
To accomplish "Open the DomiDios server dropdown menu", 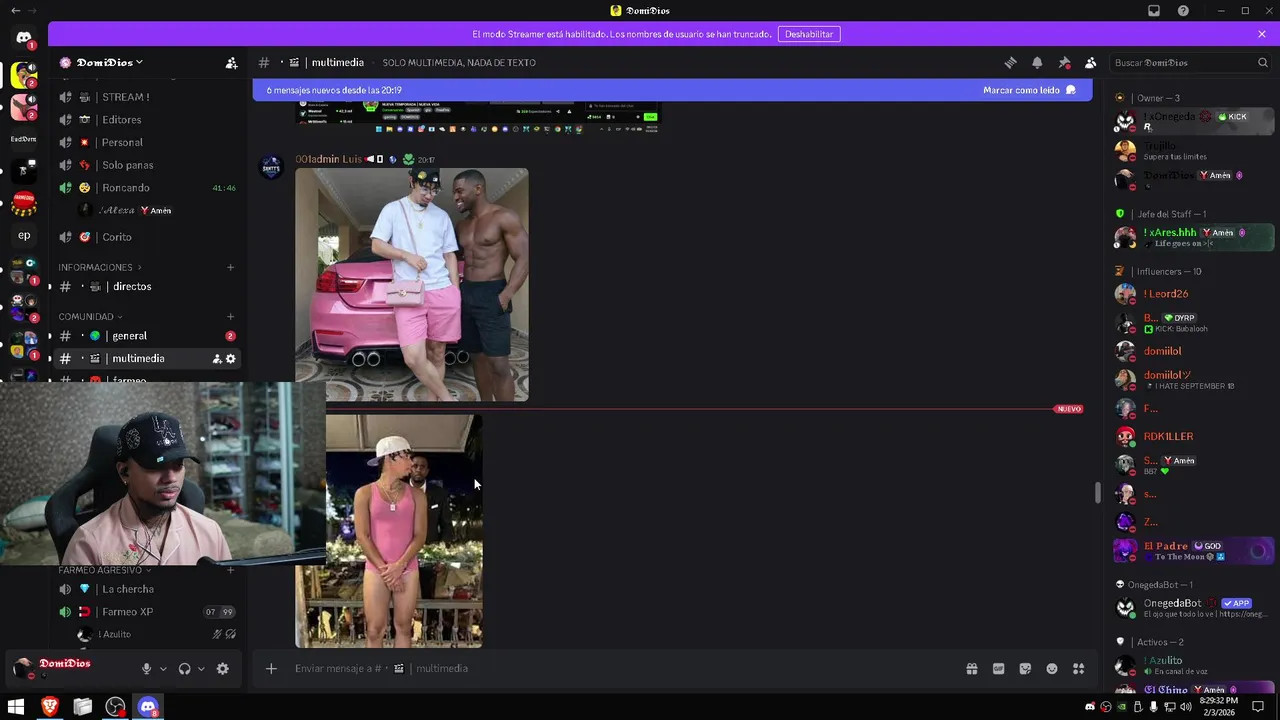I will pos(110,62).
